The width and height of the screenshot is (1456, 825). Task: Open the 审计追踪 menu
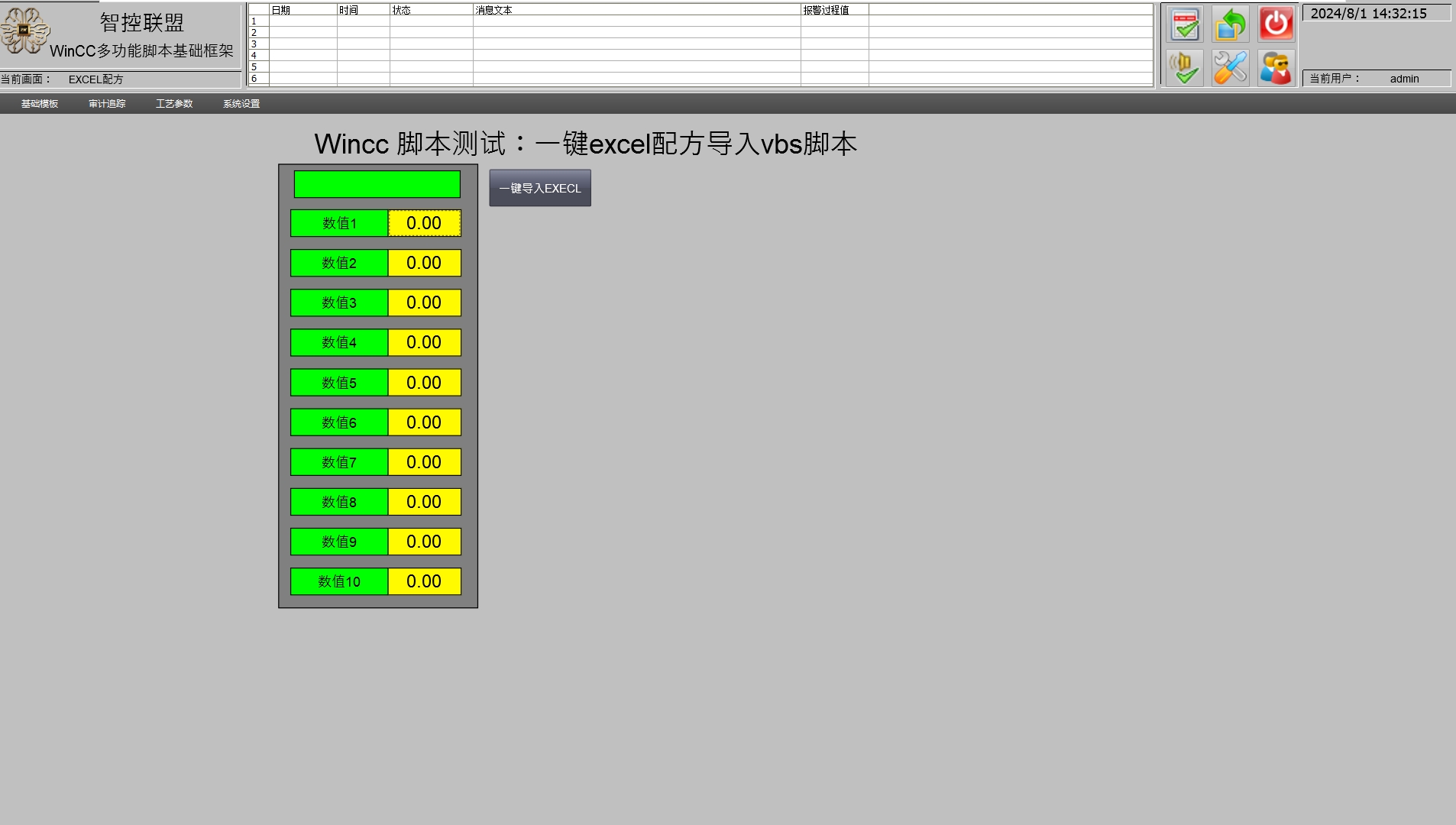click(107, 103)
